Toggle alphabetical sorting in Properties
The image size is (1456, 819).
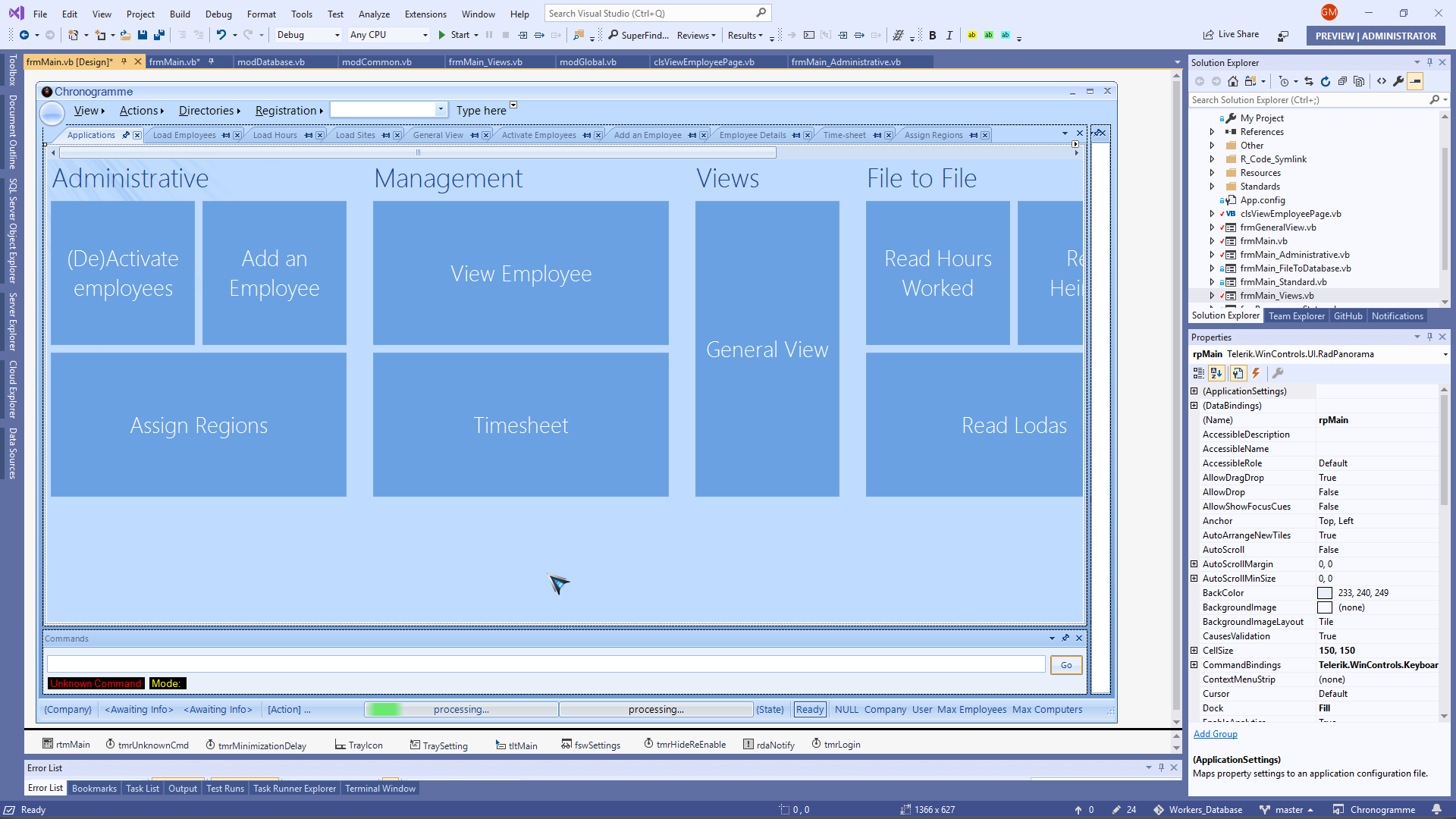click(1216, 373)
